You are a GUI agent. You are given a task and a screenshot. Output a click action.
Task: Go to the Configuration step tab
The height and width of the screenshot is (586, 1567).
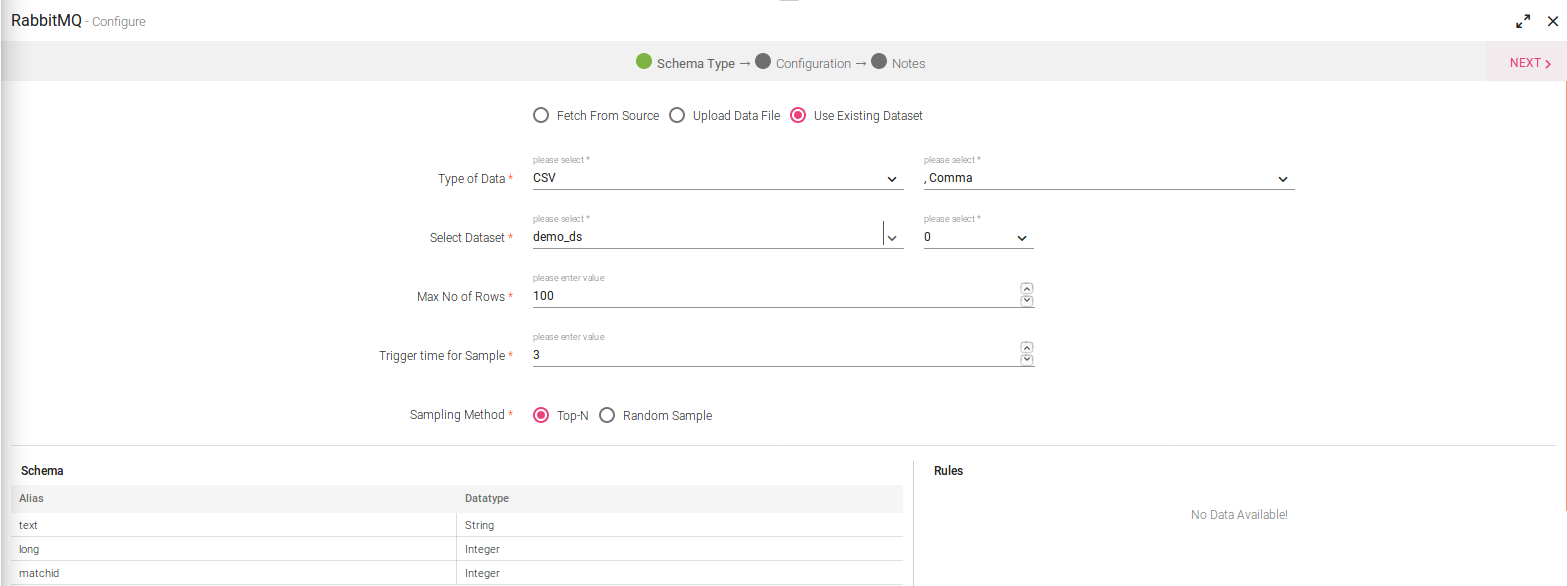coord(812,64)
